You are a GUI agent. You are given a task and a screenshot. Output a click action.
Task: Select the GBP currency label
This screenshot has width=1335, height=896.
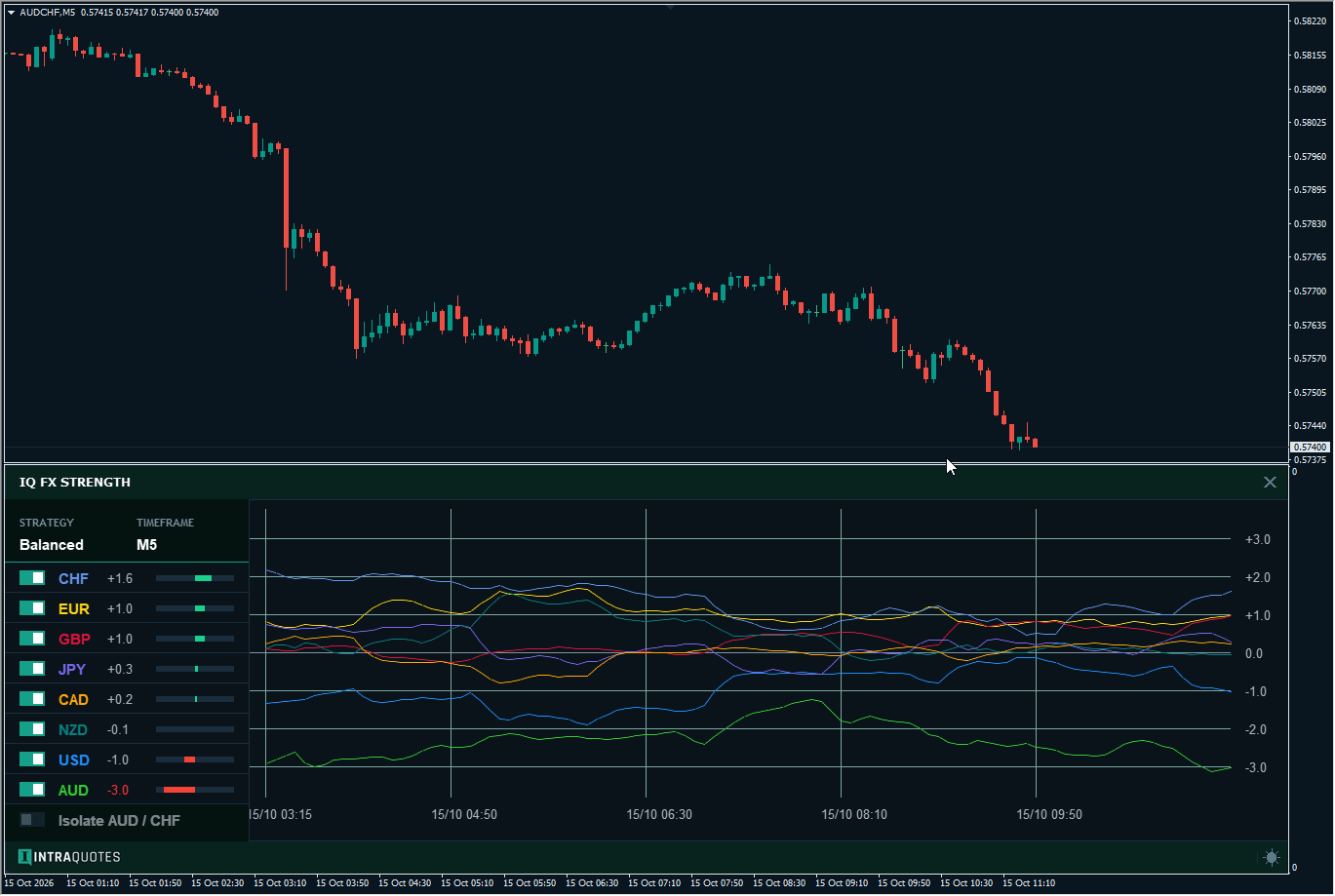click(x=74, y=639)
